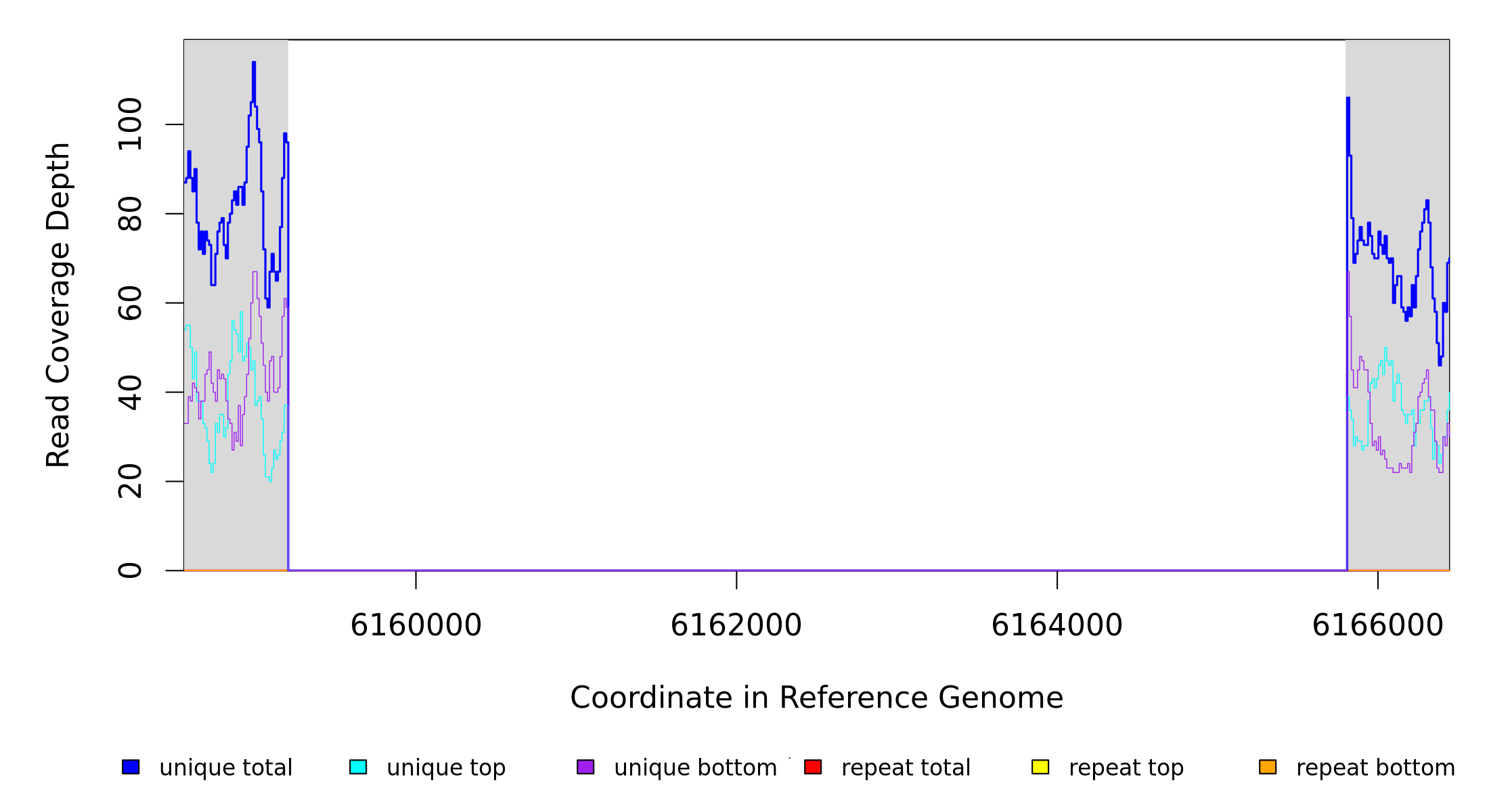Click the 6164000 x-axis tick label
This screenshot has width=1489, height=812.
1057,625
